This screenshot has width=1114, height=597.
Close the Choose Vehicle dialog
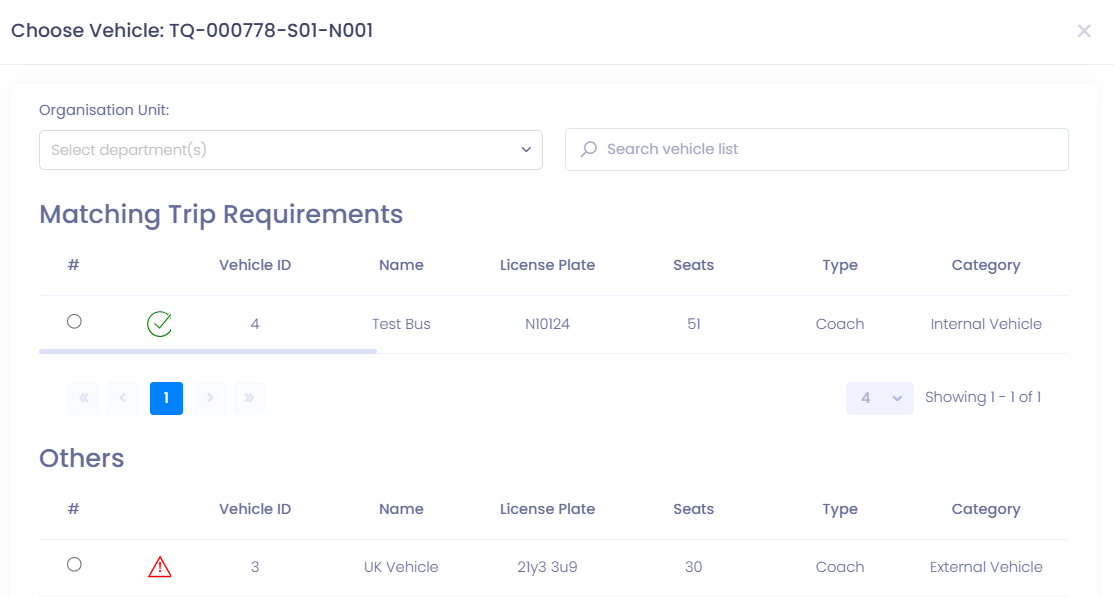click(x=1084, y=31)
